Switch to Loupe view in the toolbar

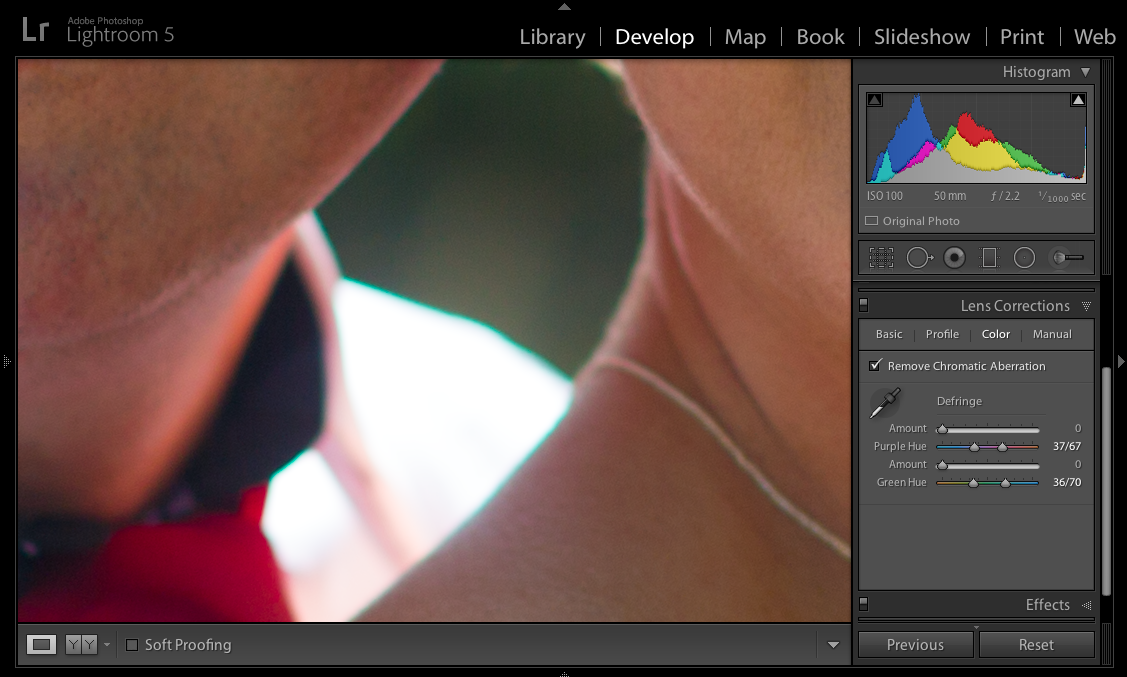(x=41, y=644)
